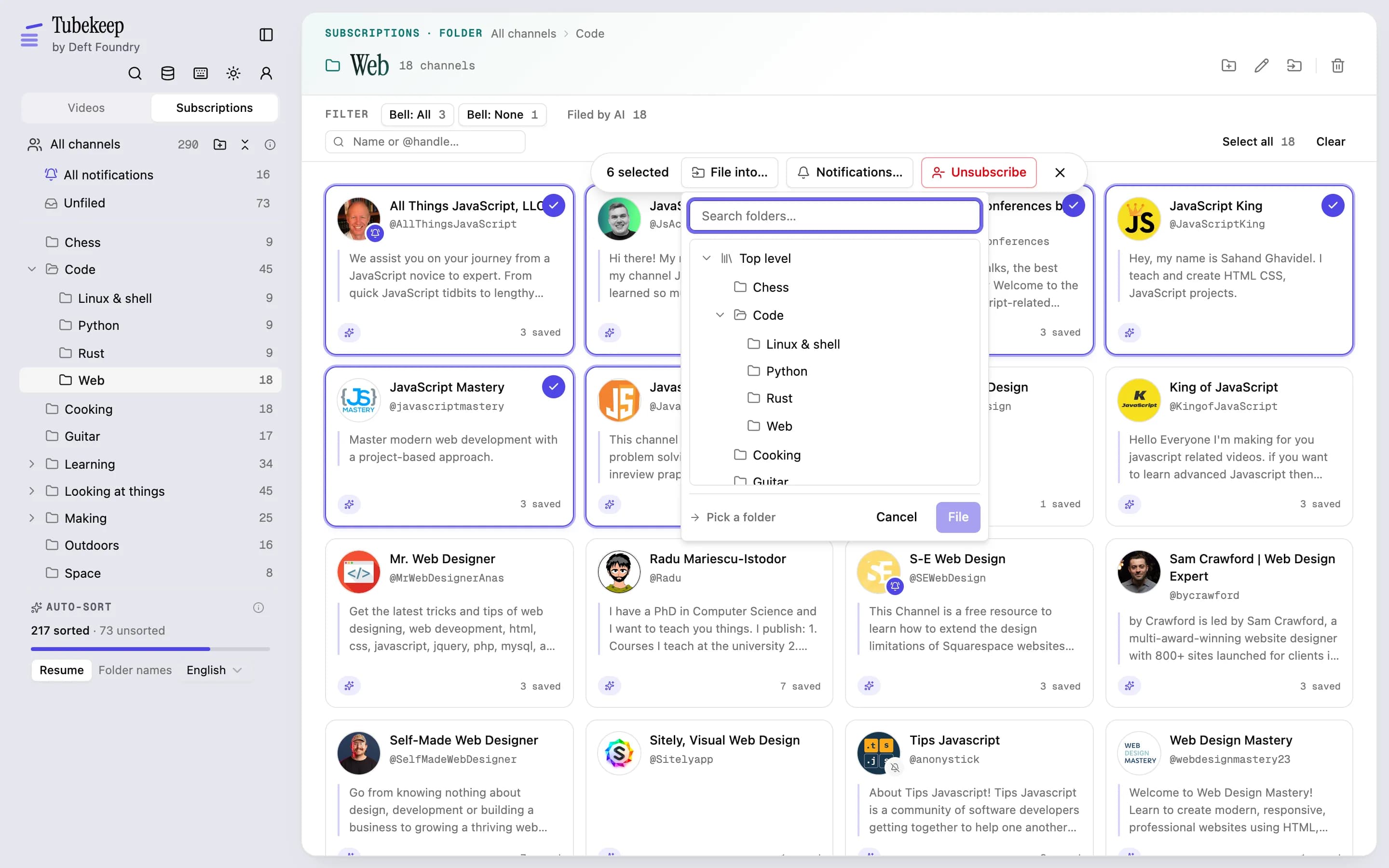Rename folder with the pencil icon
The height and width of the screenshot is (868, 1389).
pyautogui.click(x=1261, y=66)
